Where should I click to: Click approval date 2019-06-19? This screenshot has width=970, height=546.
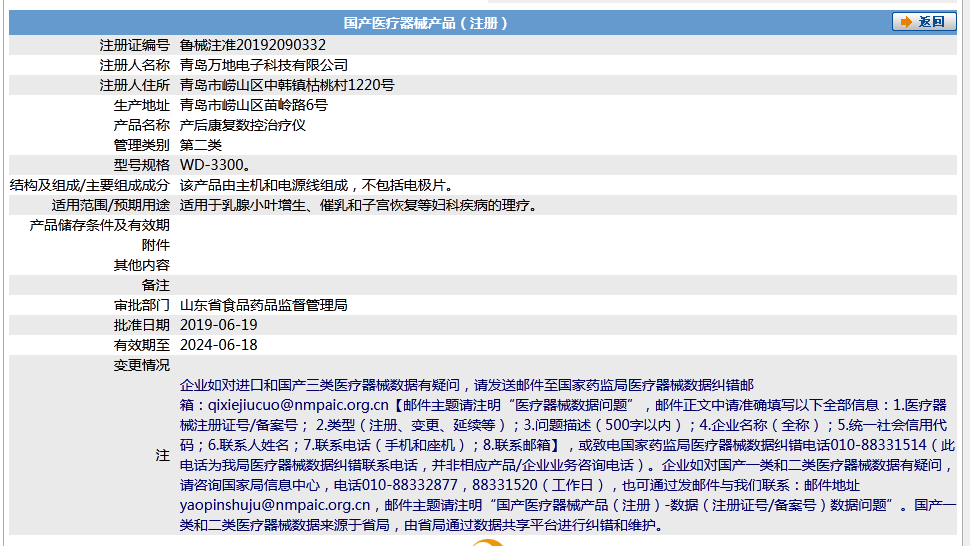coord(218,325)
